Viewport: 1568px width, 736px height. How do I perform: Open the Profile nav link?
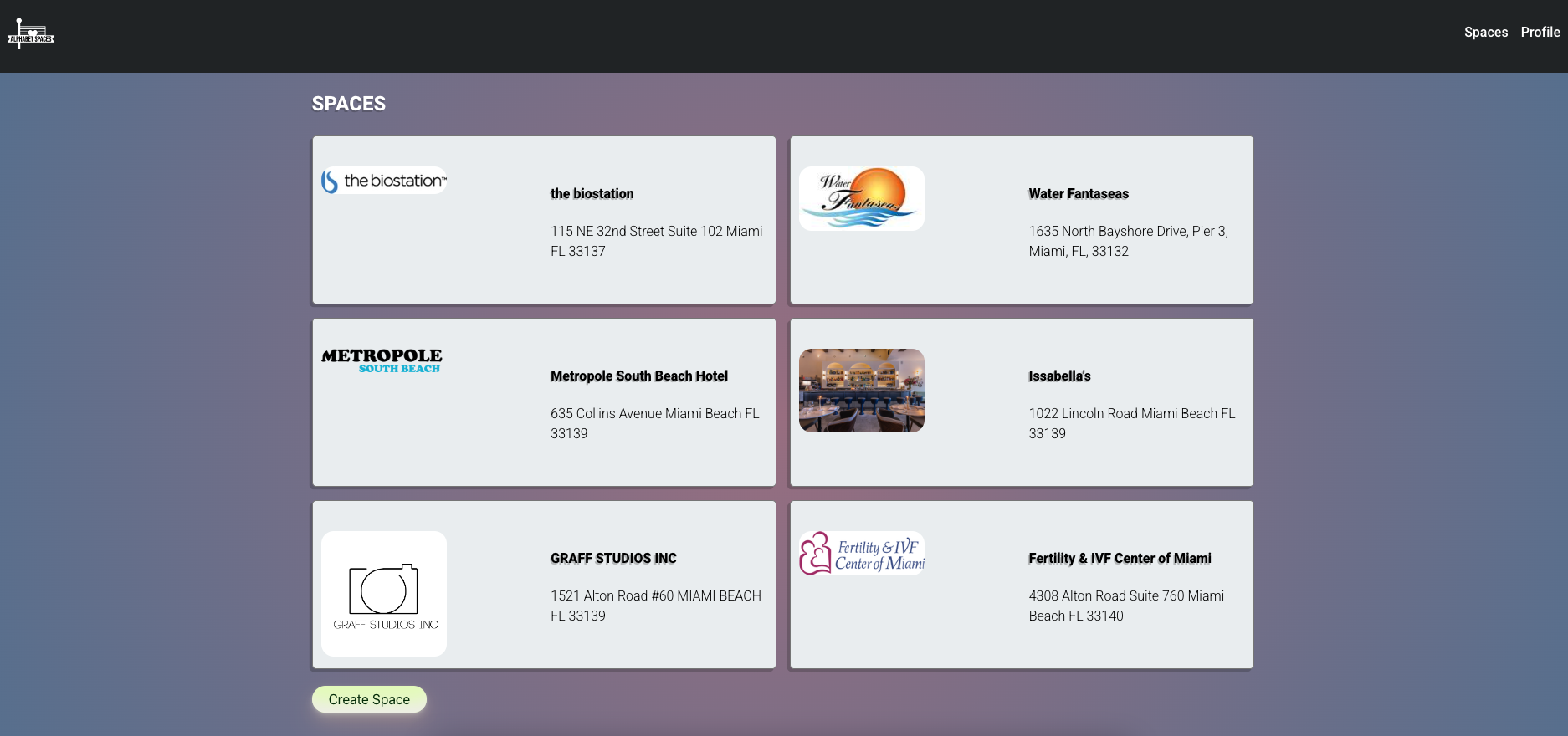click(x=1540, y=32)
